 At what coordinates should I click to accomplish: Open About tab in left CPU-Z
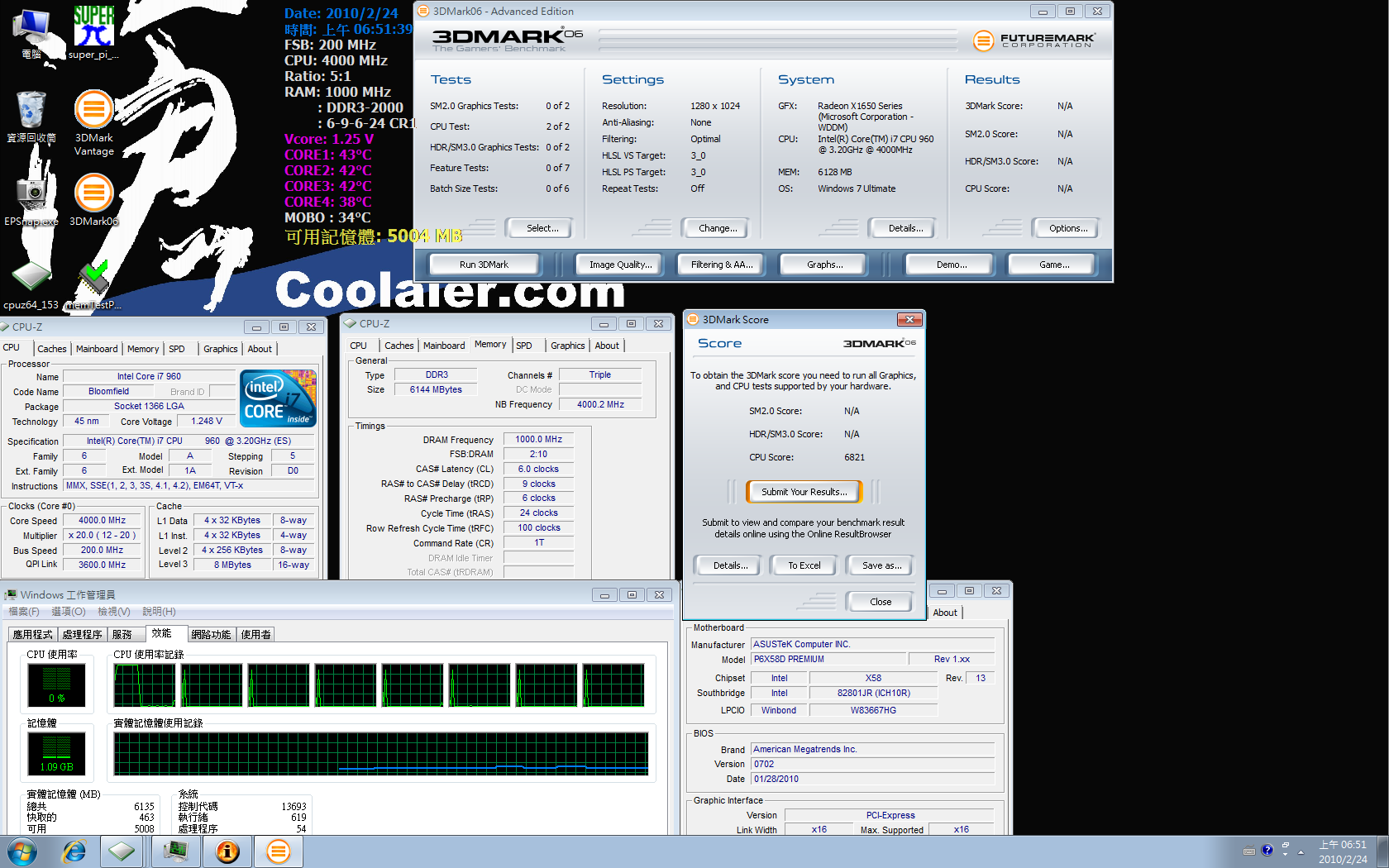260,349
